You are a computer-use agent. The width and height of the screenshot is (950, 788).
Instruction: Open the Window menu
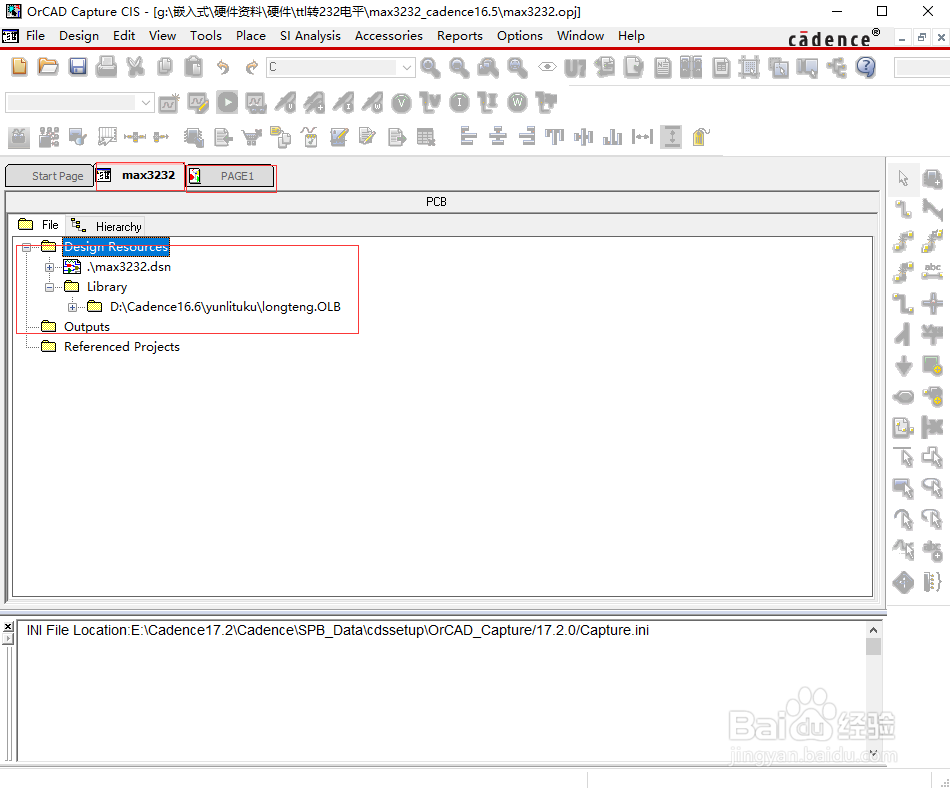coord(580,36)
